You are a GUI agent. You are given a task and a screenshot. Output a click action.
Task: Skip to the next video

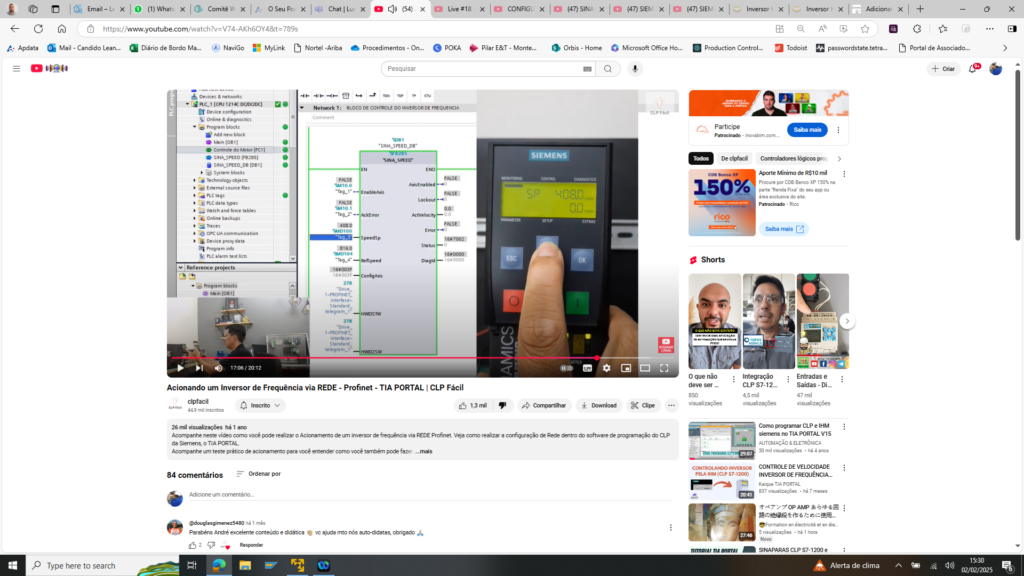(x=199, y=368)
